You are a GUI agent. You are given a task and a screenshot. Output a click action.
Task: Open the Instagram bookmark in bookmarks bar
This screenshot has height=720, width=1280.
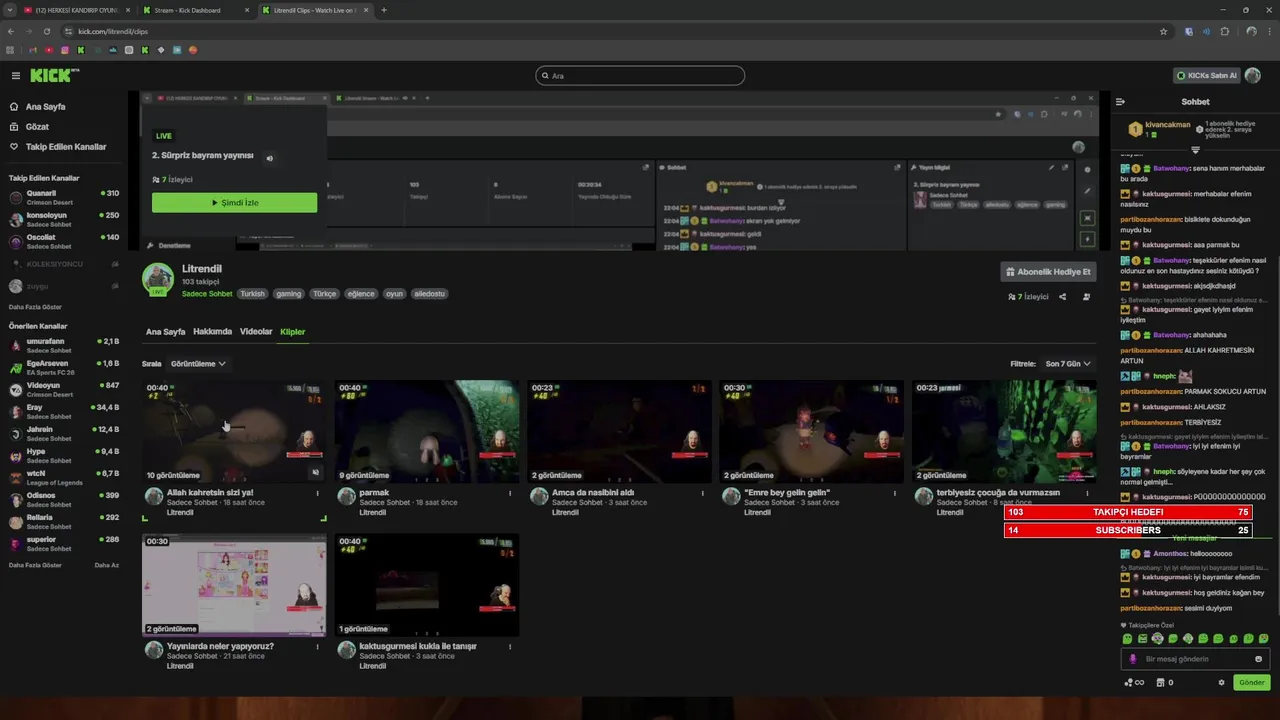65,50
